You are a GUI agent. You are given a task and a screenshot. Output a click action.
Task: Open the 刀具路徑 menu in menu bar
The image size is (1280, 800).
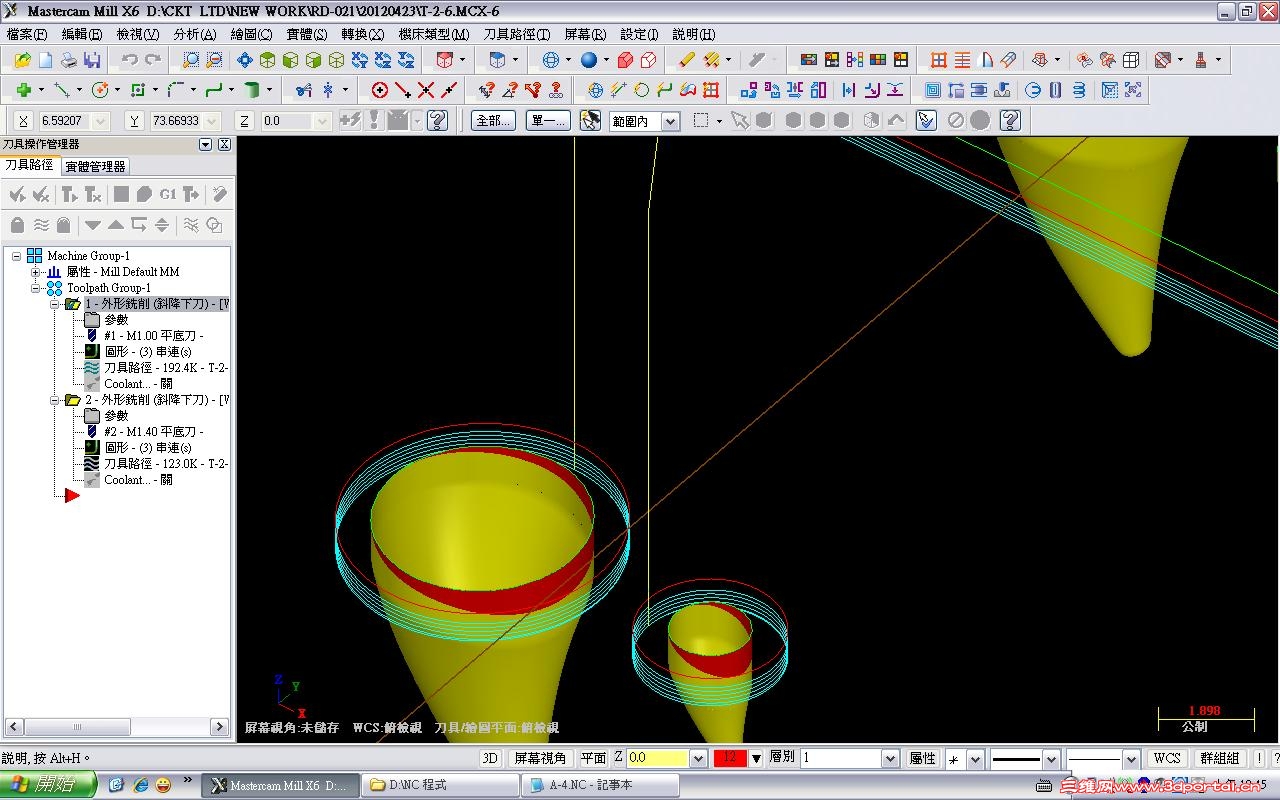(516, 34)
